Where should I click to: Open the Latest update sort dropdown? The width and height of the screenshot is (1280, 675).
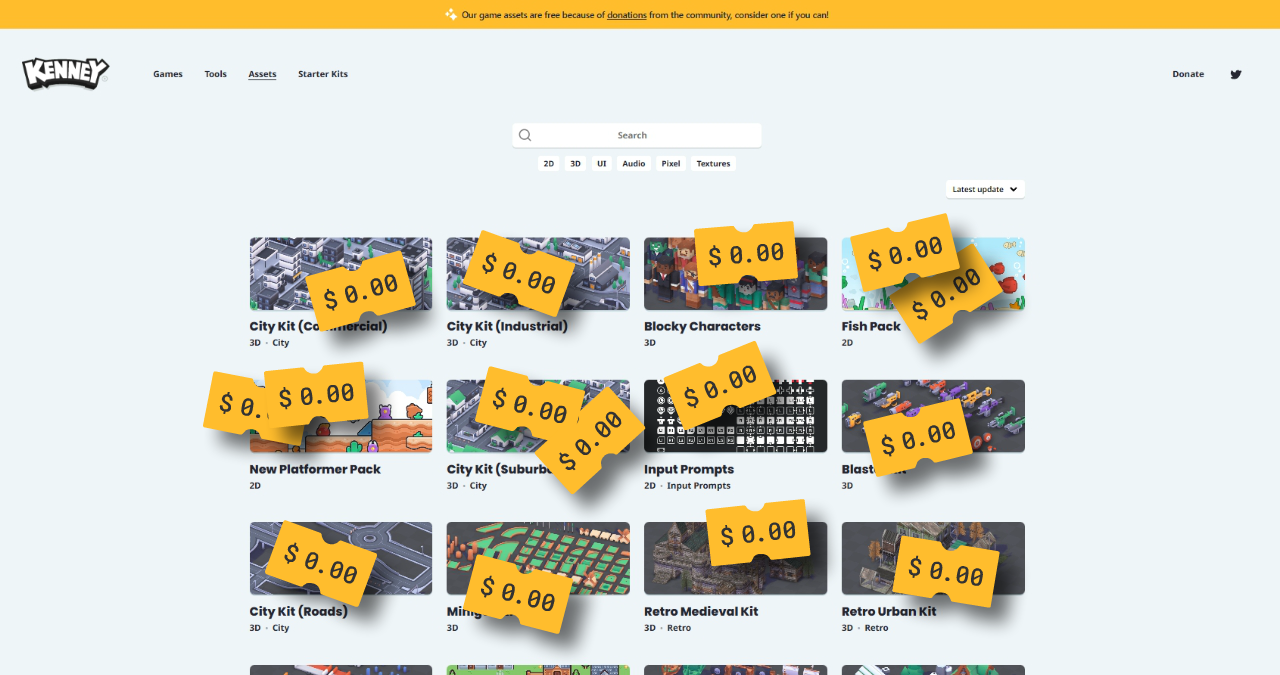(985, 189)
